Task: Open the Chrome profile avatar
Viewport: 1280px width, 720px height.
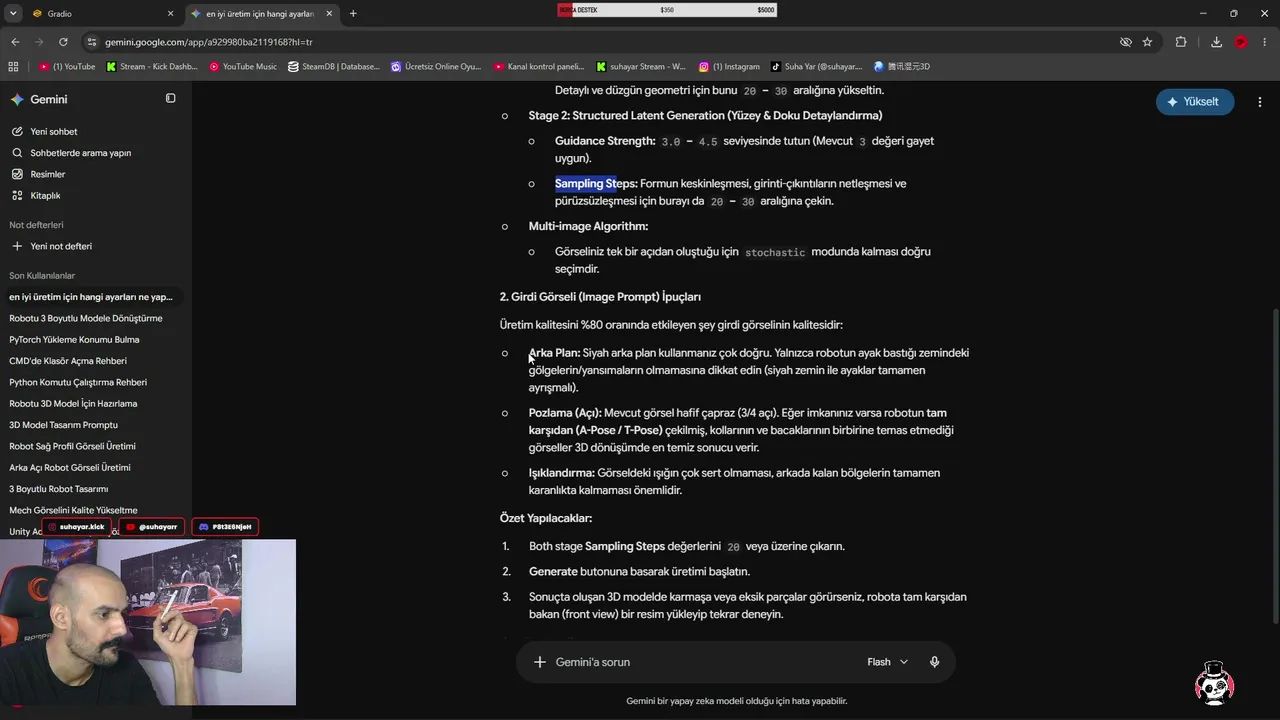Action: click(x=1241, y=42)
